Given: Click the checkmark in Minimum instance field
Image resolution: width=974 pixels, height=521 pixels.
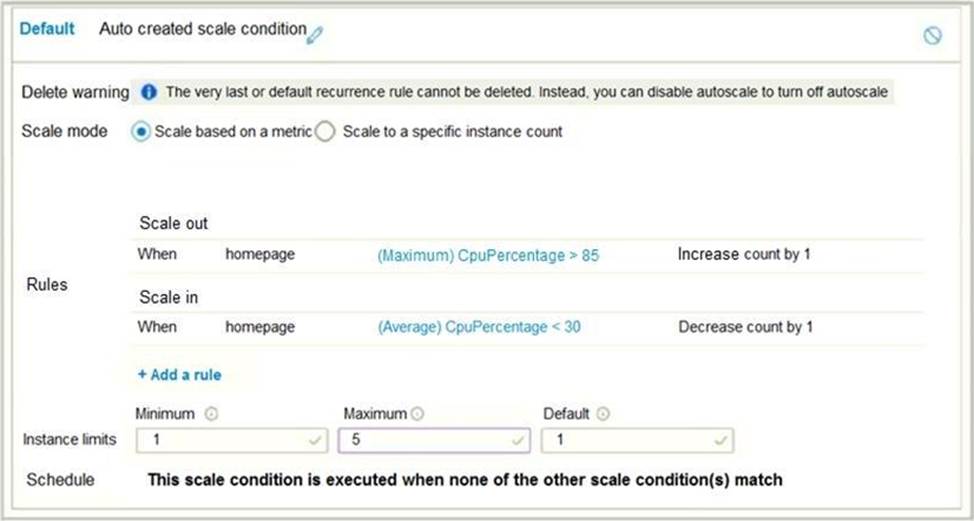Looking at the screenshot, I should click(317, 439).
